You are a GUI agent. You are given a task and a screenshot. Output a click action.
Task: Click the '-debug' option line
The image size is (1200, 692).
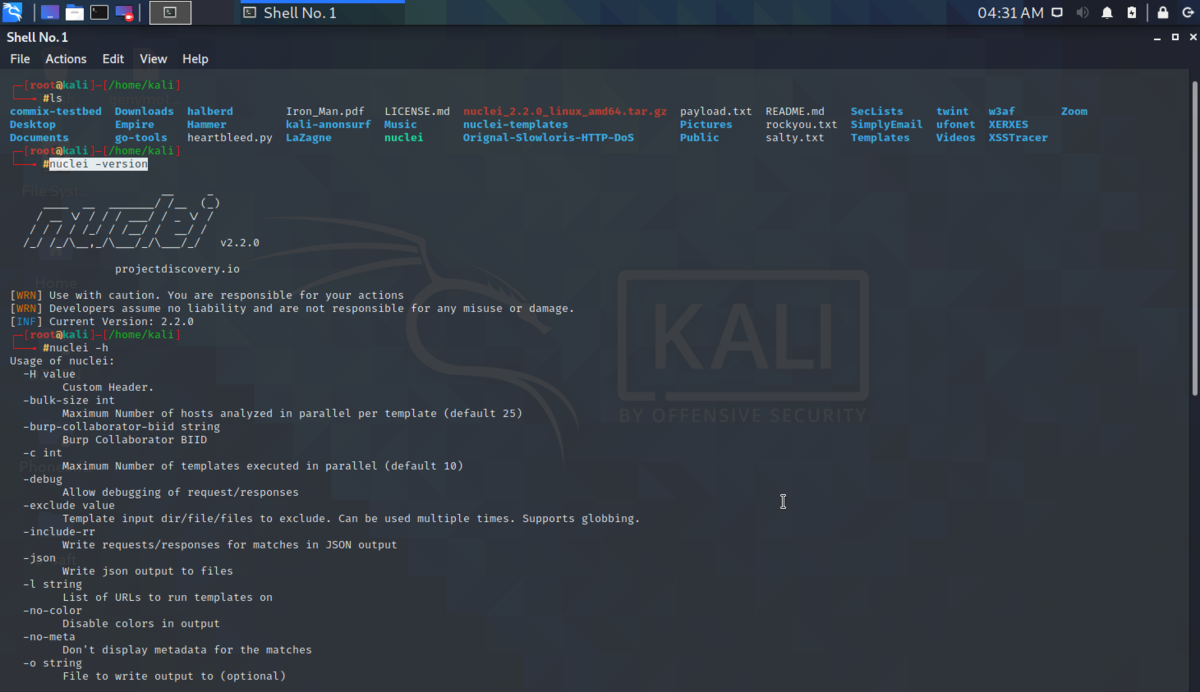43,479
